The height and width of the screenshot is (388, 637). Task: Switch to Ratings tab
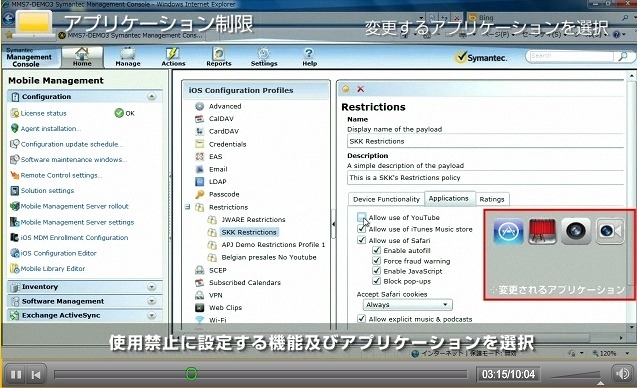(x=492, y=199)
